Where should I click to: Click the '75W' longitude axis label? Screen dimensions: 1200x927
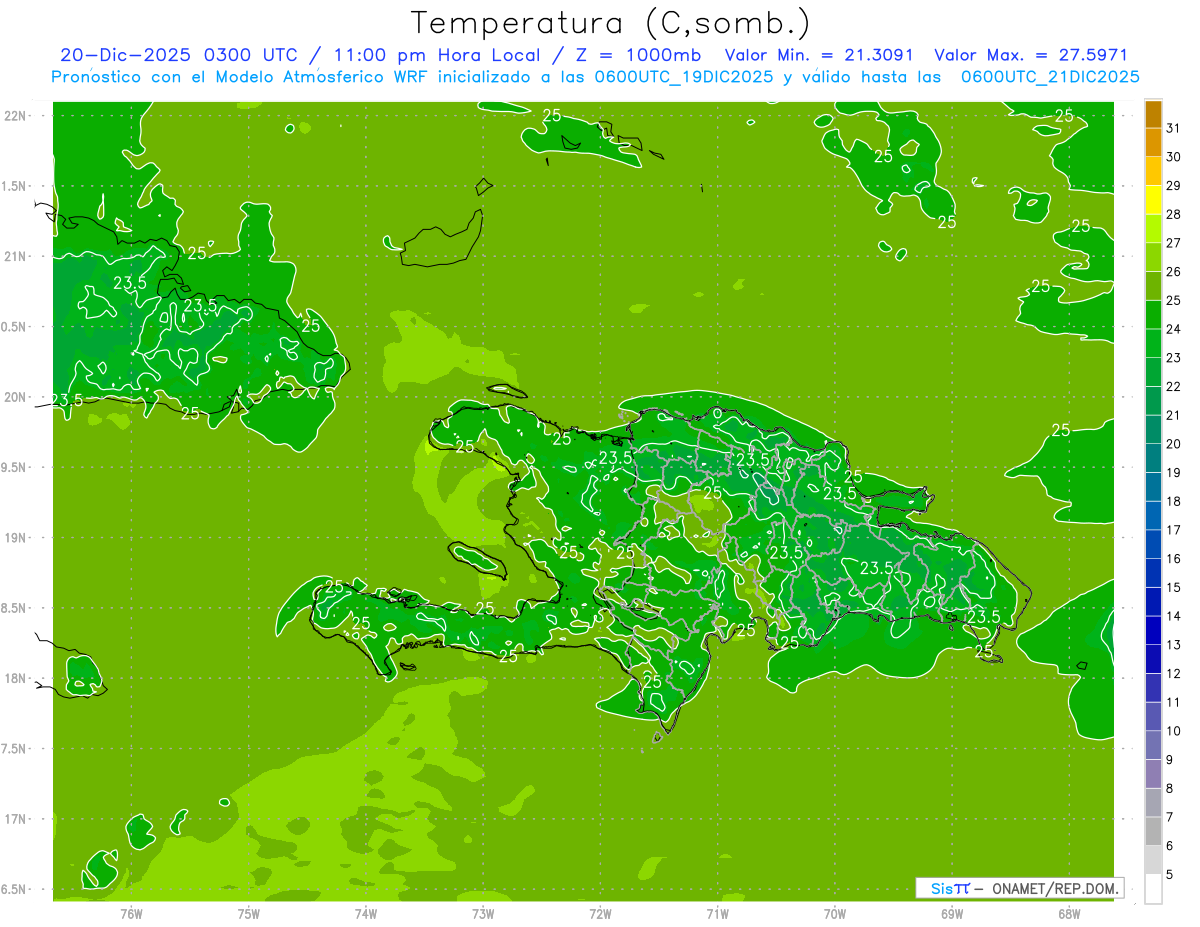coord(249,914)
